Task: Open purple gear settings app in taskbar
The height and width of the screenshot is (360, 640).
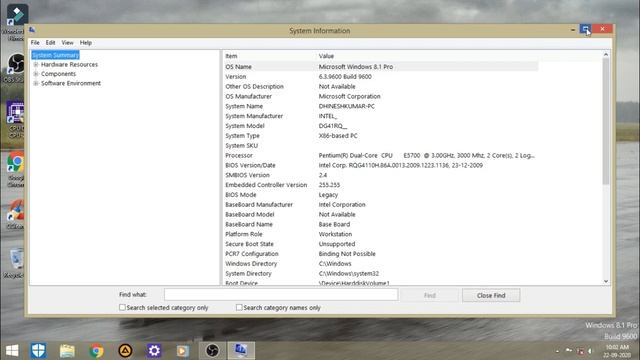Action: pyautogui.click(x=154, y=350)
